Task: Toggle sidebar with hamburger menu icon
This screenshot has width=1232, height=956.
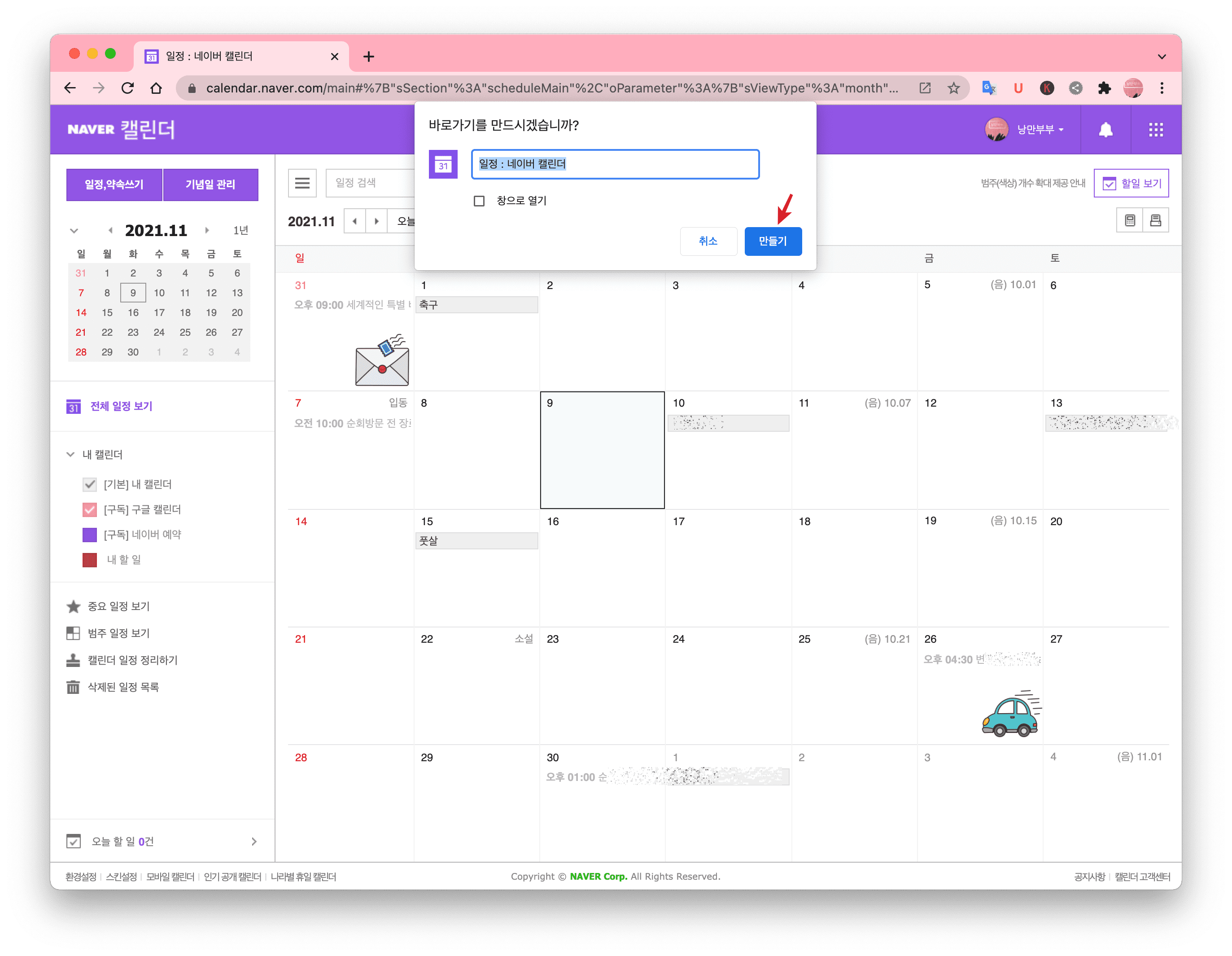Action: pyautogui.click(x=302, y=183)
